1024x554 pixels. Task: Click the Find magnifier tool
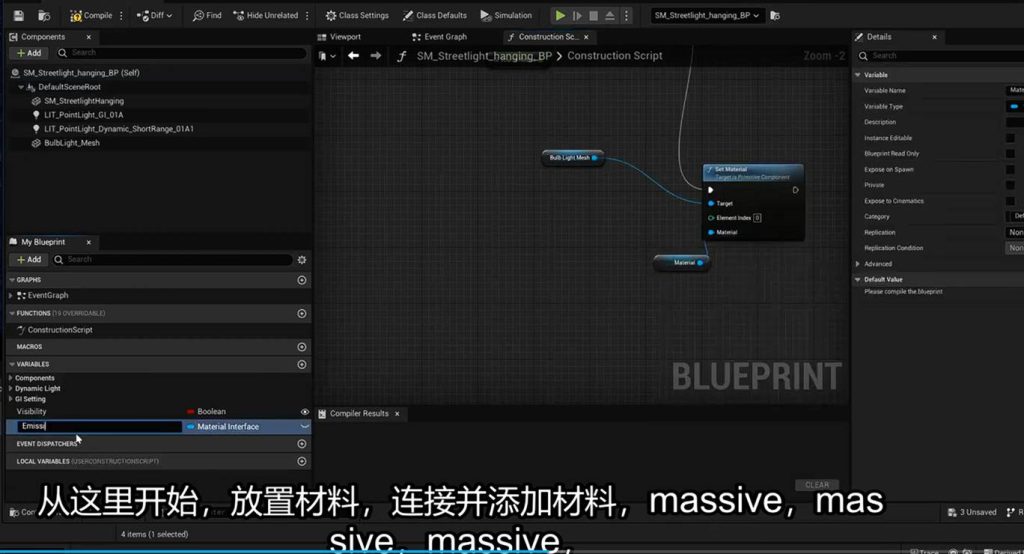207,15
